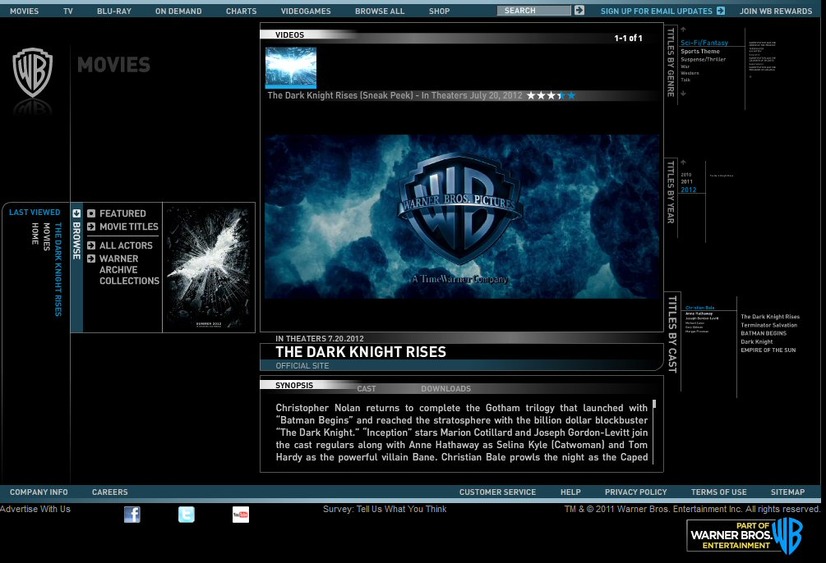Screen dimensions: 826x563
Task: Switch to the Synopsis tab
Action: coord(294,385)
